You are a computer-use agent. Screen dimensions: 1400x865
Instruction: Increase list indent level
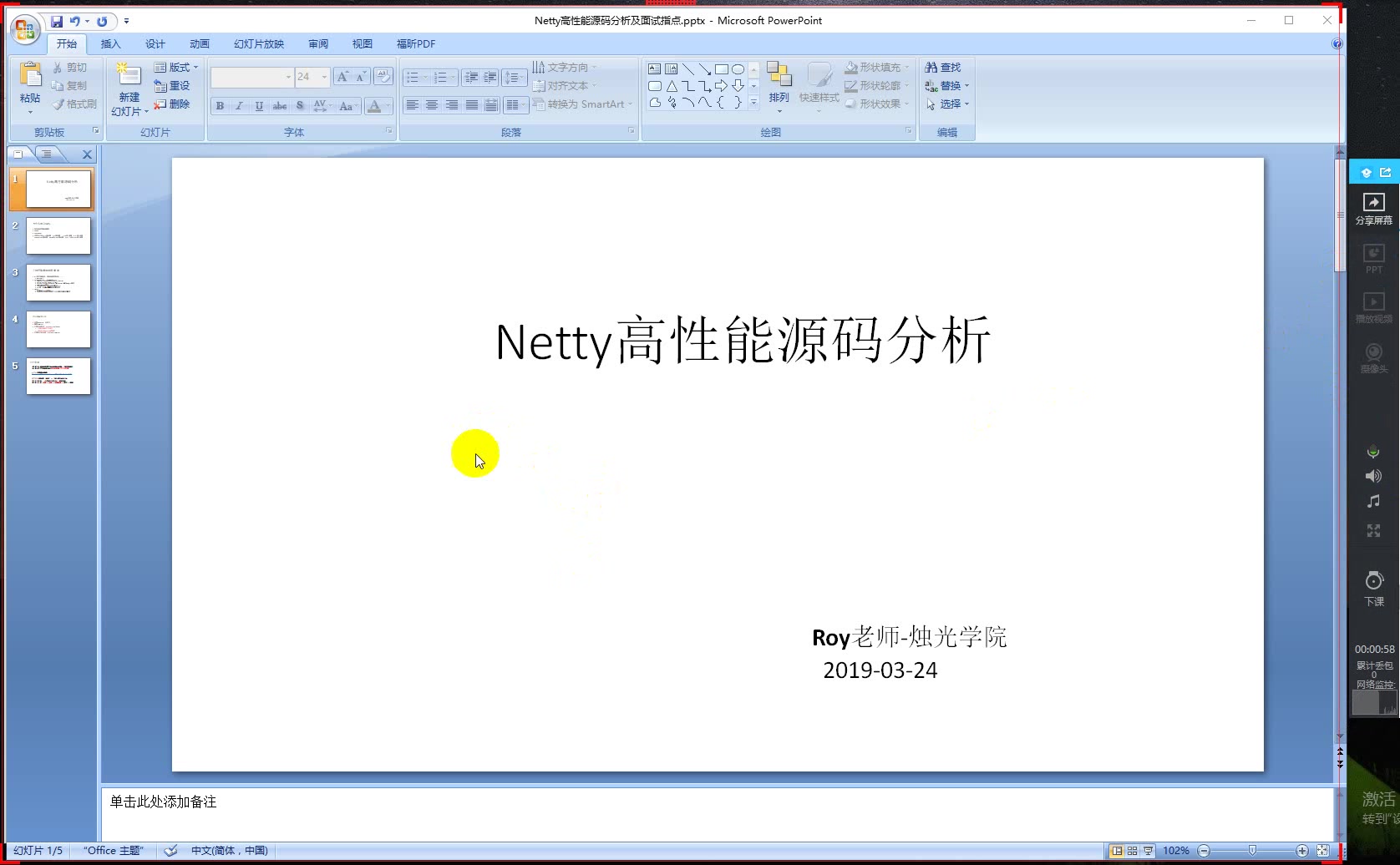(x=490, y=77)
